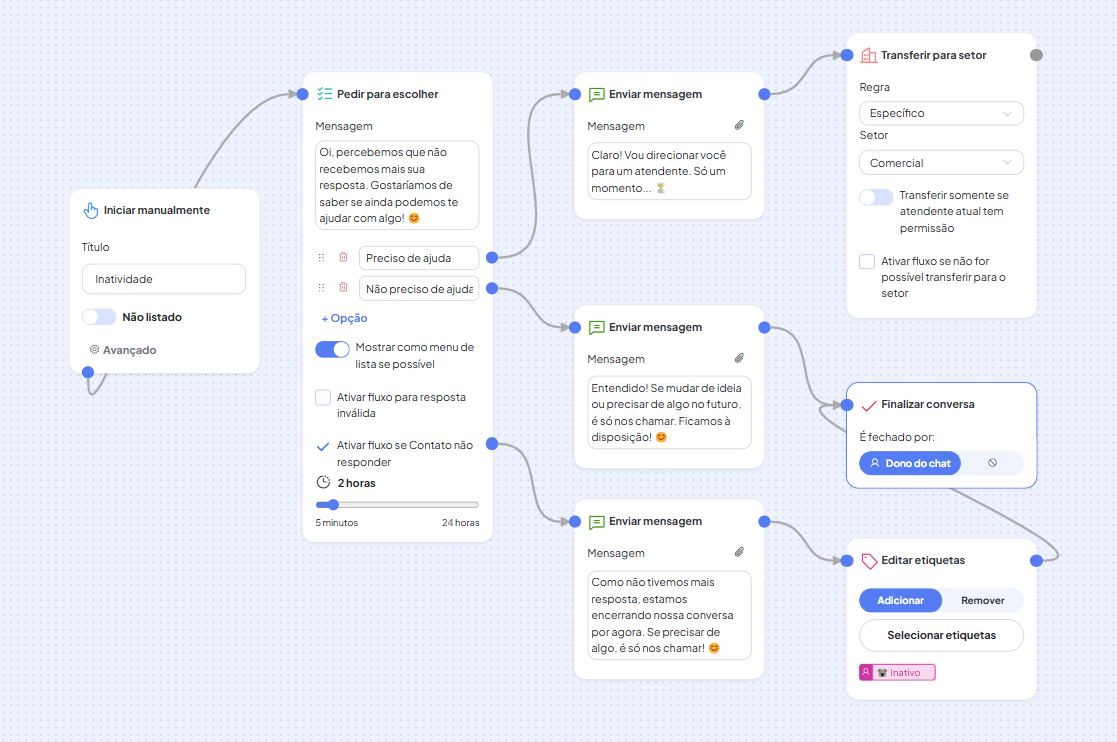Select the Adicionar tab in Editar etiquetas
Screen dimensions: 1117x742
[900, 600]
